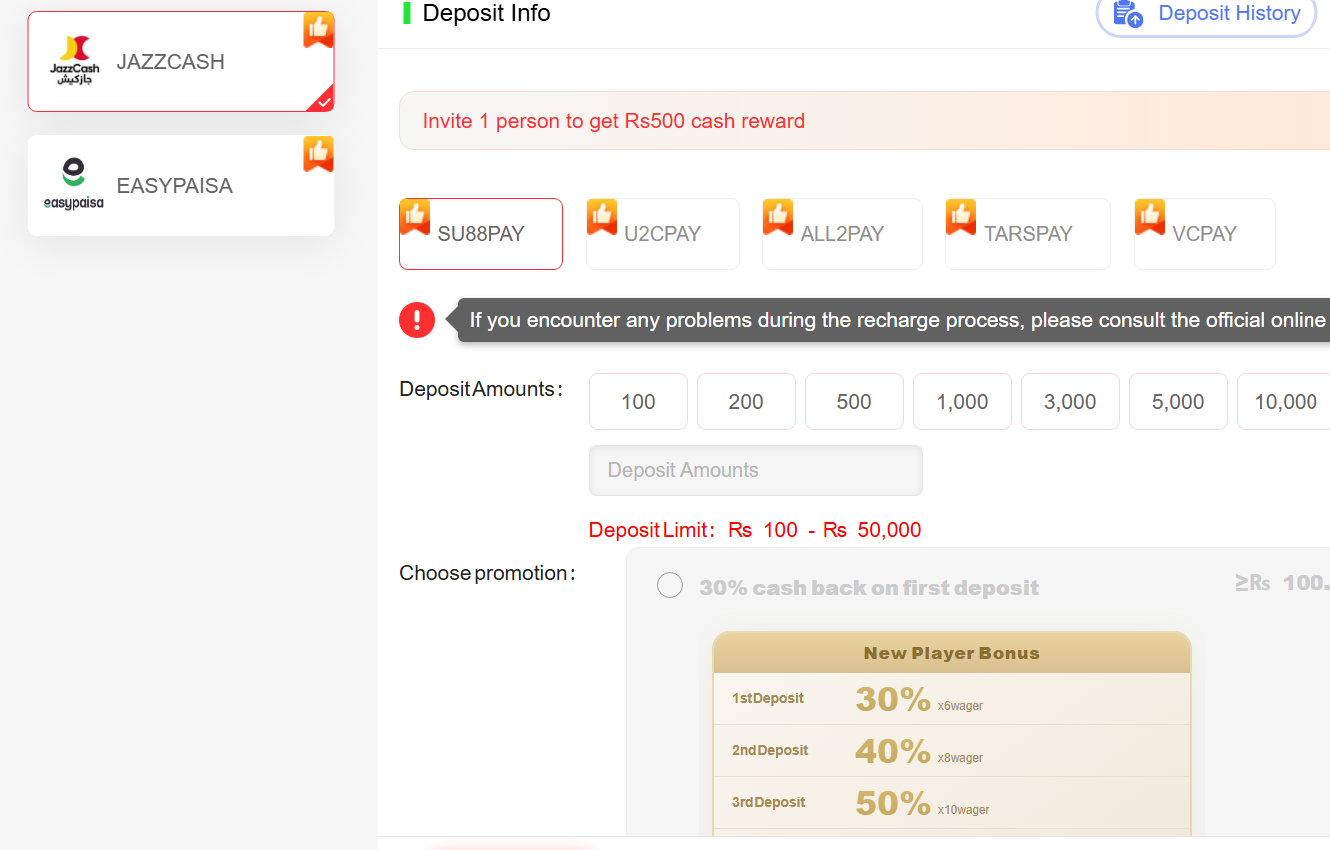Click the Easypaisa logo icon
1330x850 pixels.
[x=73, y=185]
